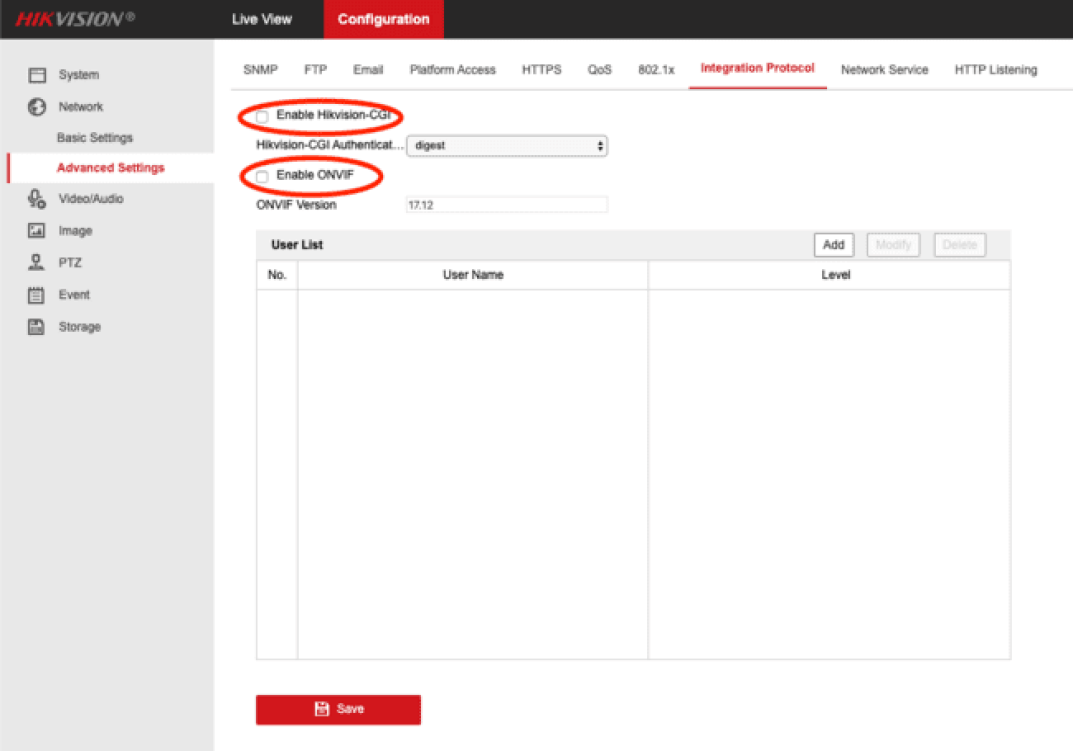Open Hikvision-CGI Authentication dropdown
The width and height of the screenshot is (1073, 751).
tap(507, 146)
